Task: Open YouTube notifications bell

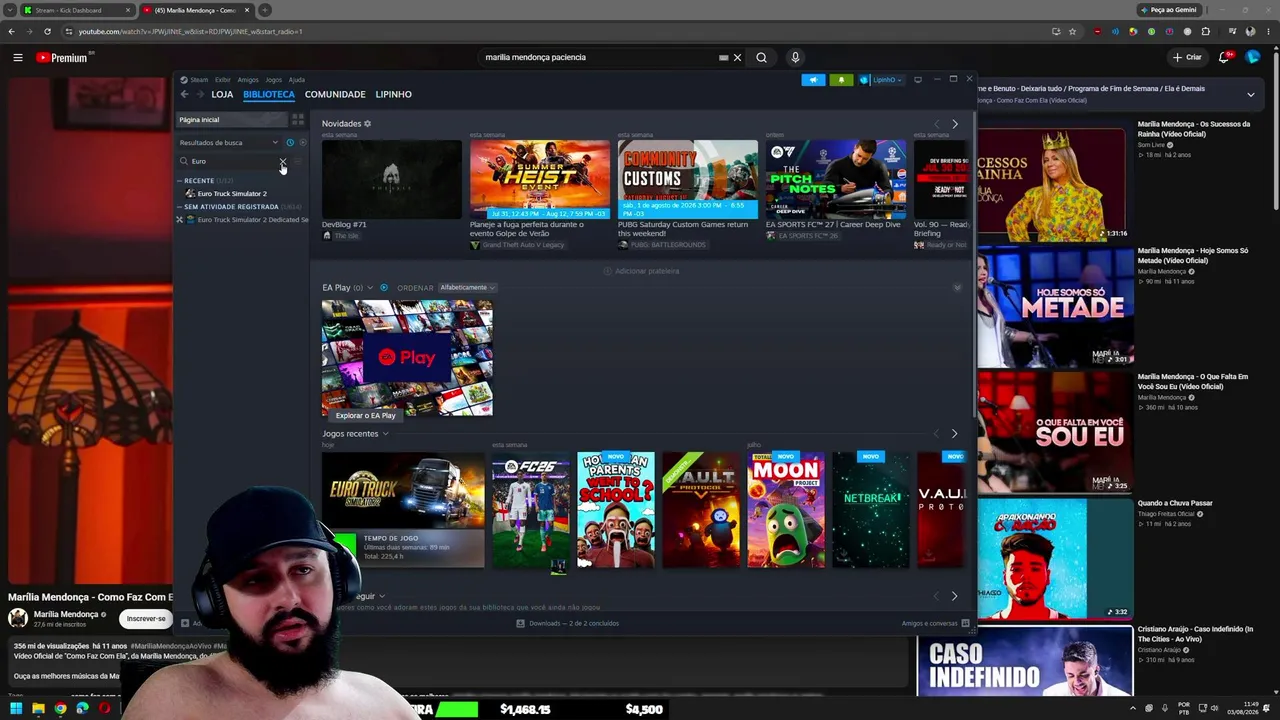Action: click(x=1224, y=58)
